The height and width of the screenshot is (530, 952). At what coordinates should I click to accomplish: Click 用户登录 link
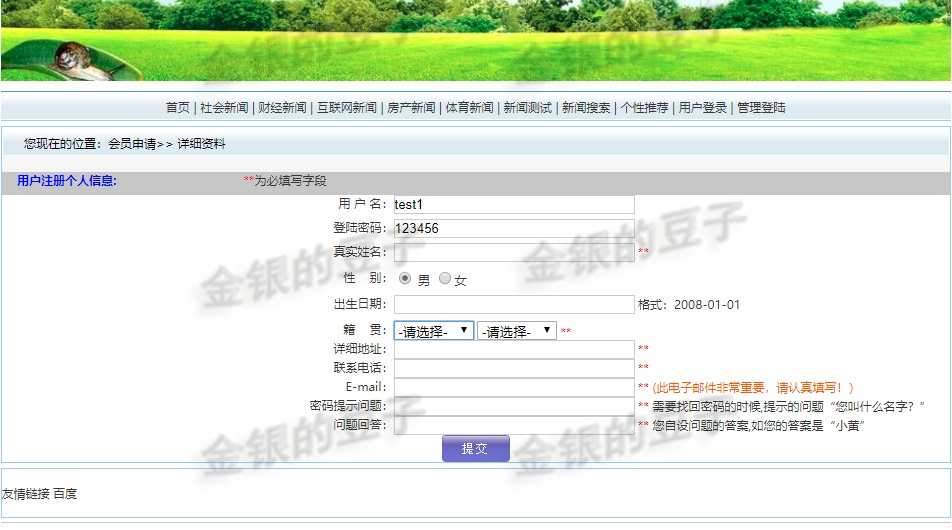(702, 107)
